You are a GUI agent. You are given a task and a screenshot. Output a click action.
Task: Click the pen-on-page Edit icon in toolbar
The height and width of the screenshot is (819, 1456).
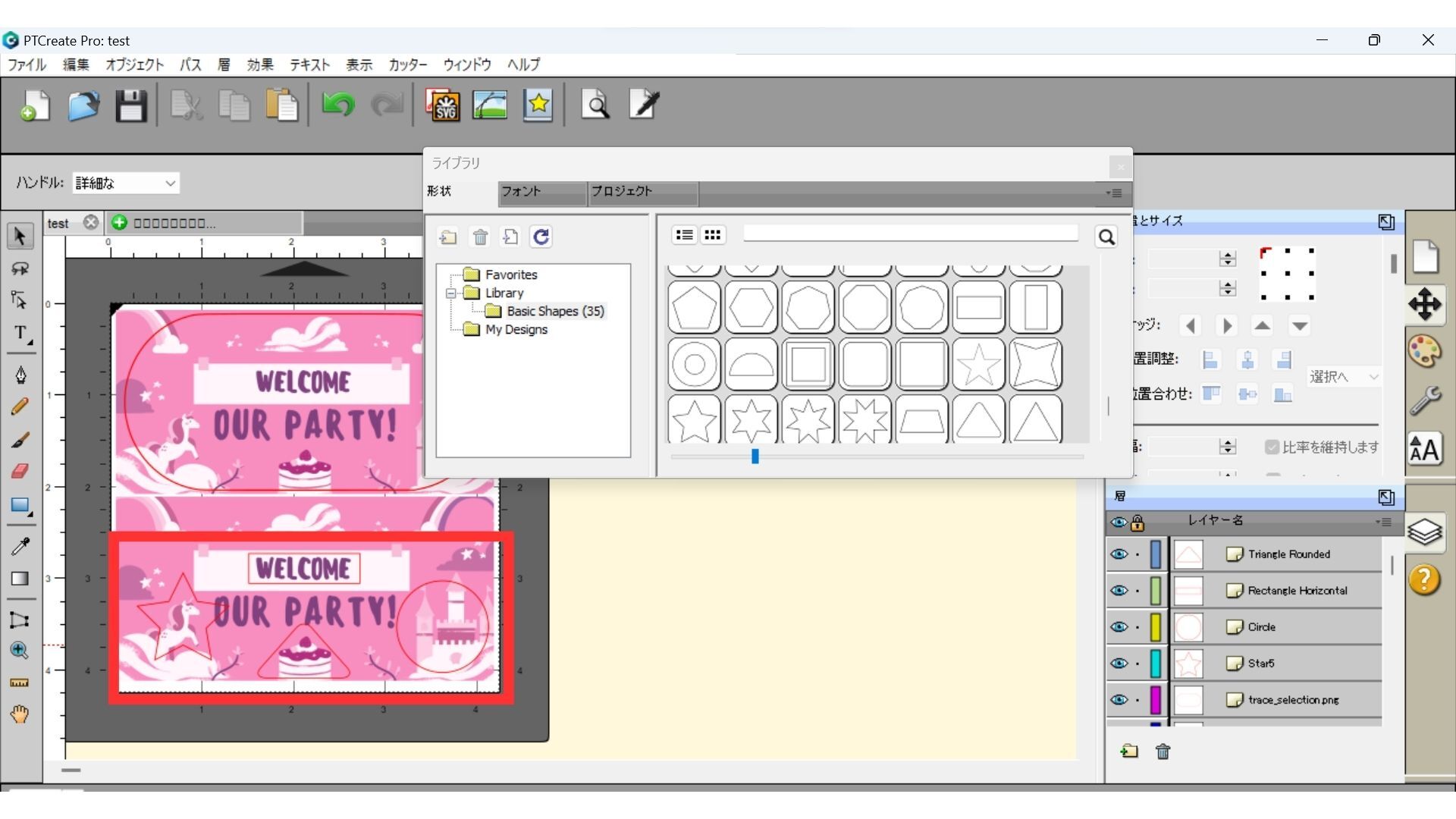[x=644, y=105]
